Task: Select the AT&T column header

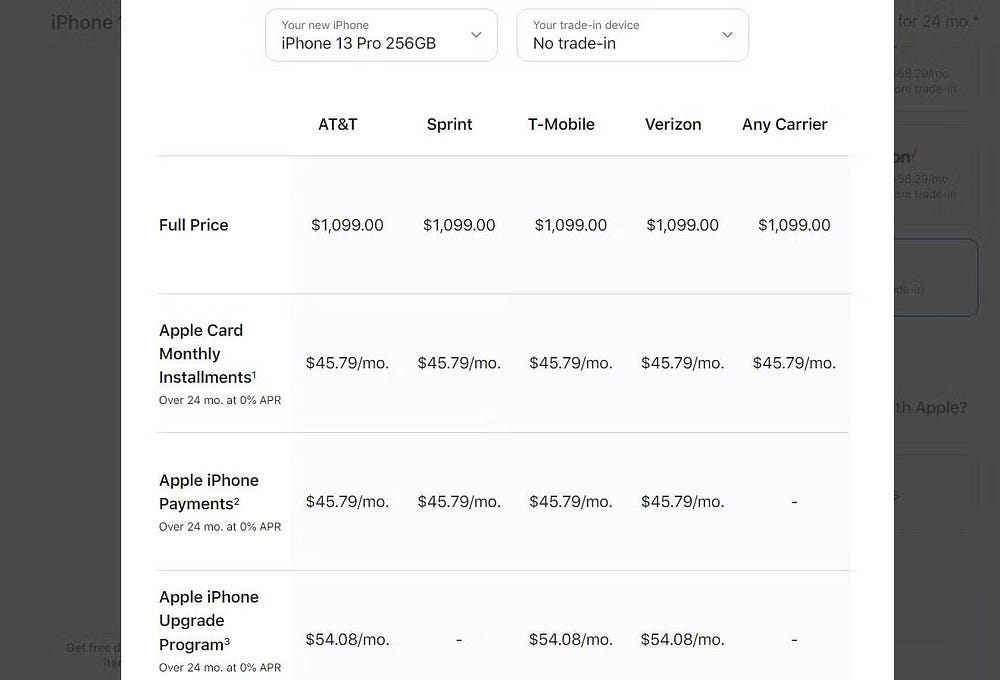Action: 338,125
